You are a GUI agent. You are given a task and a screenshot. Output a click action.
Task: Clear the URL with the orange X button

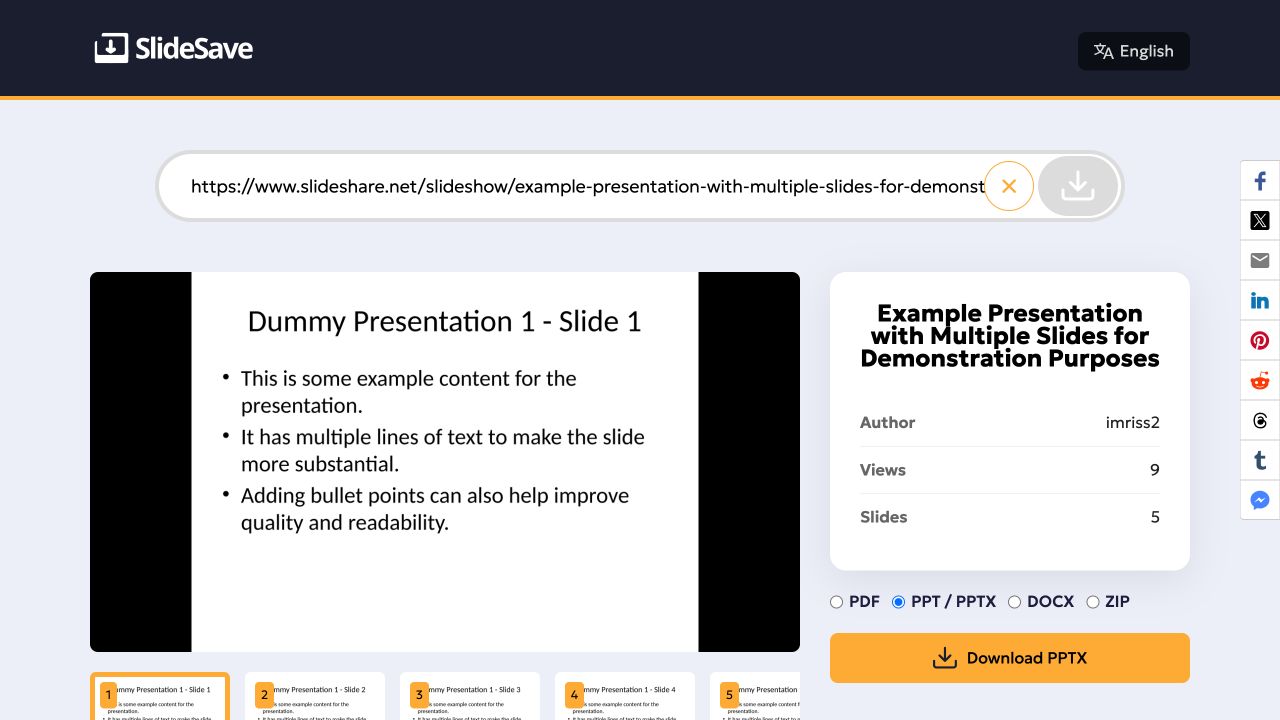coord(1009,186)
